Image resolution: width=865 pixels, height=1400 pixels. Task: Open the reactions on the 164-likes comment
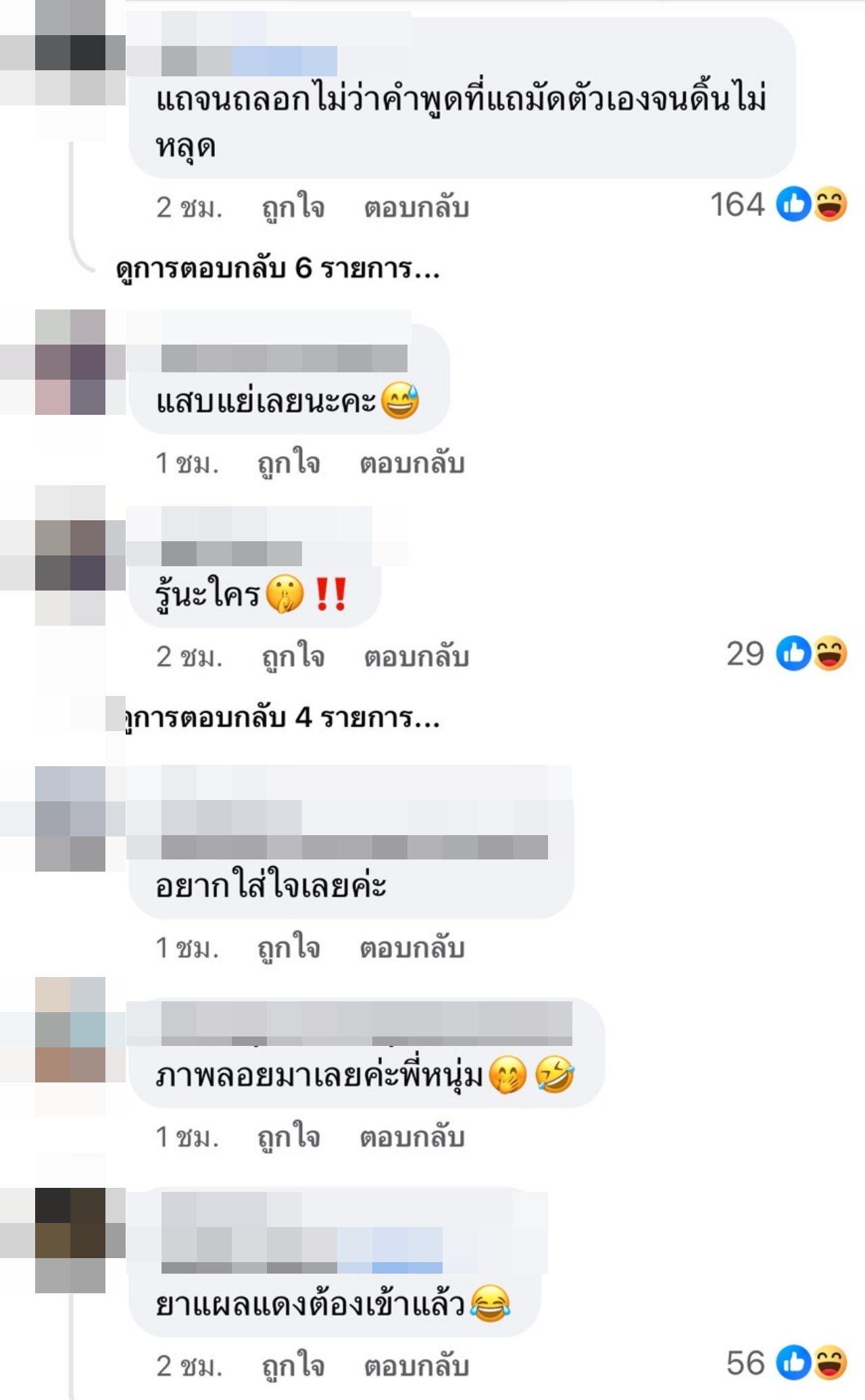pos(812,204)
